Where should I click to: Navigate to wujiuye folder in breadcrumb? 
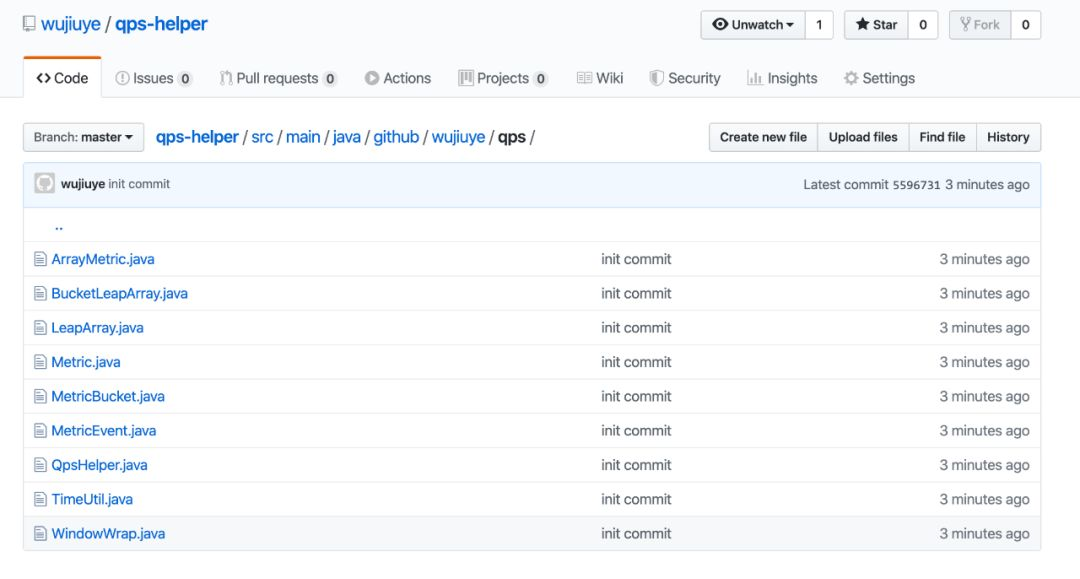pos(459,137)
